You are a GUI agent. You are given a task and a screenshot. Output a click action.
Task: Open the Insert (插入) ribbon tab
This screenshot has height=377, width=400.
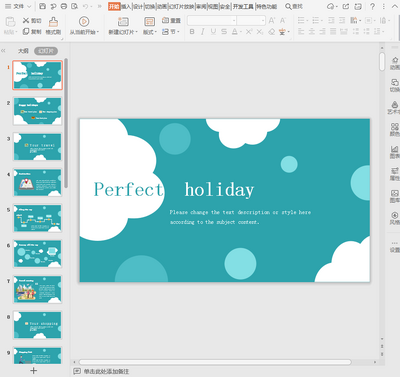point(126,6)
